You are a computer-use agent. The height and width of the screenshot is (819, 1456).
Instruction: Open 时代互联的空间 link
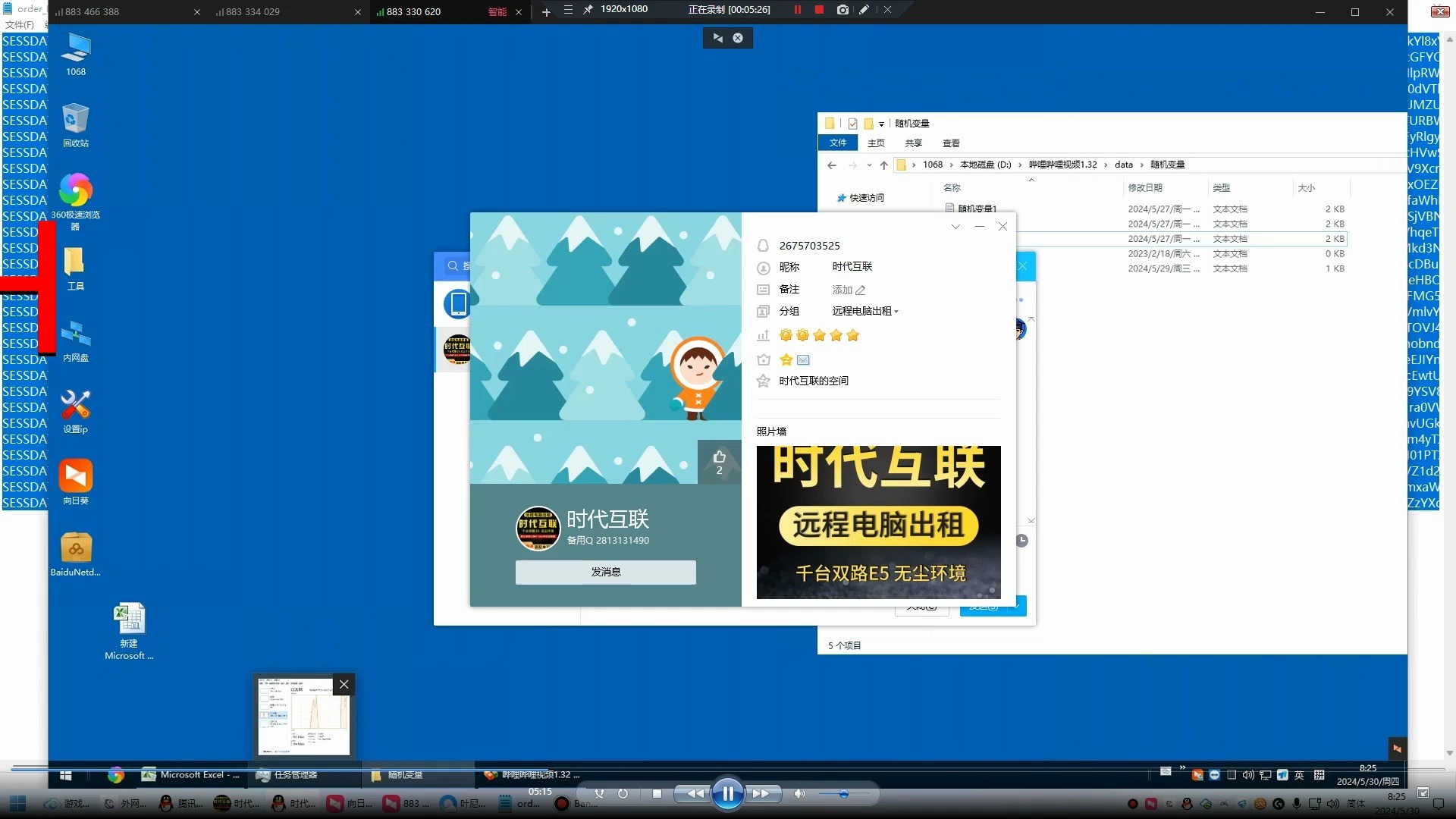pos(814,381)
